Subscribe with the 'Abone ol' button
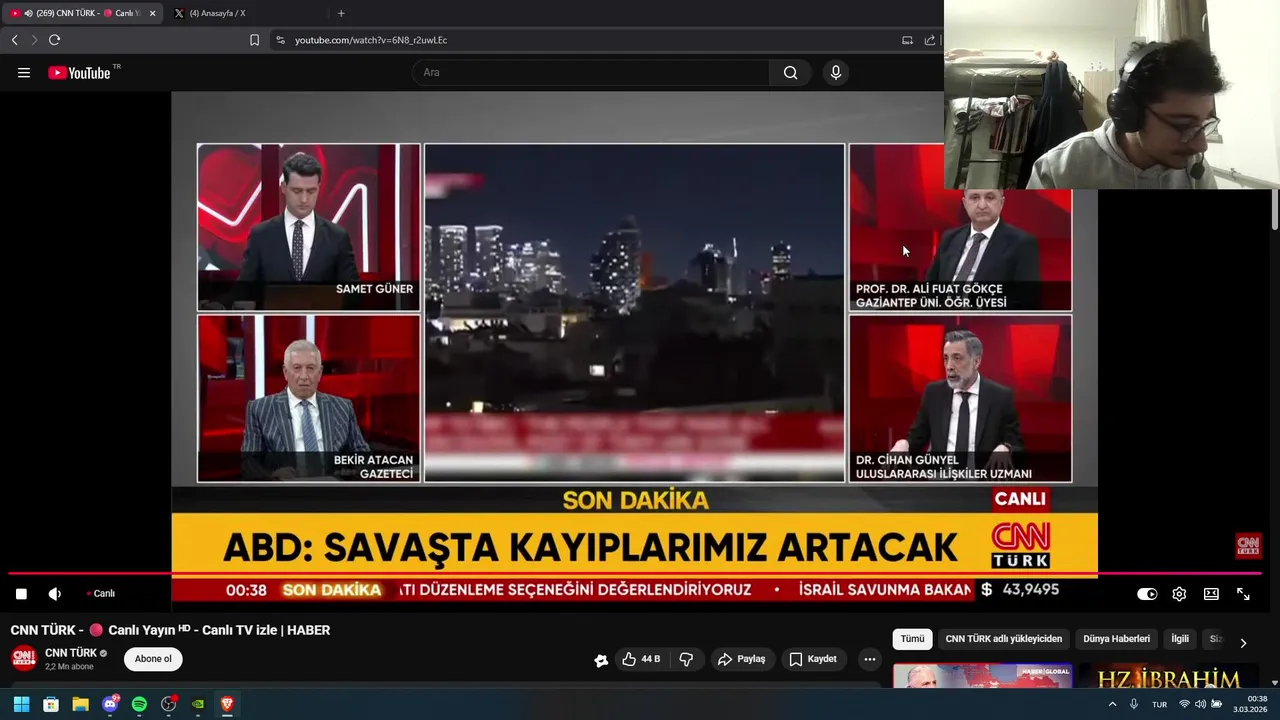This screenshot has width=1280, height=720. click(x=153, y=659)
